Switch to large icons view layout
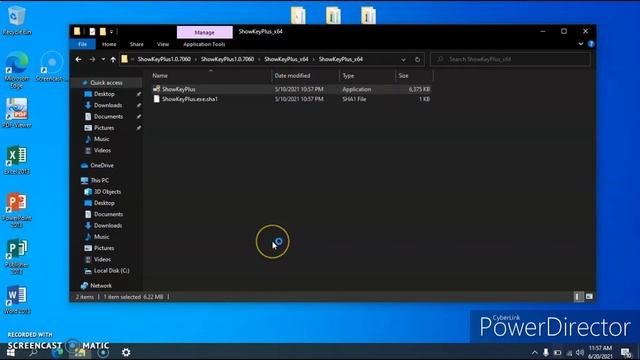 [x=589, y=297]
